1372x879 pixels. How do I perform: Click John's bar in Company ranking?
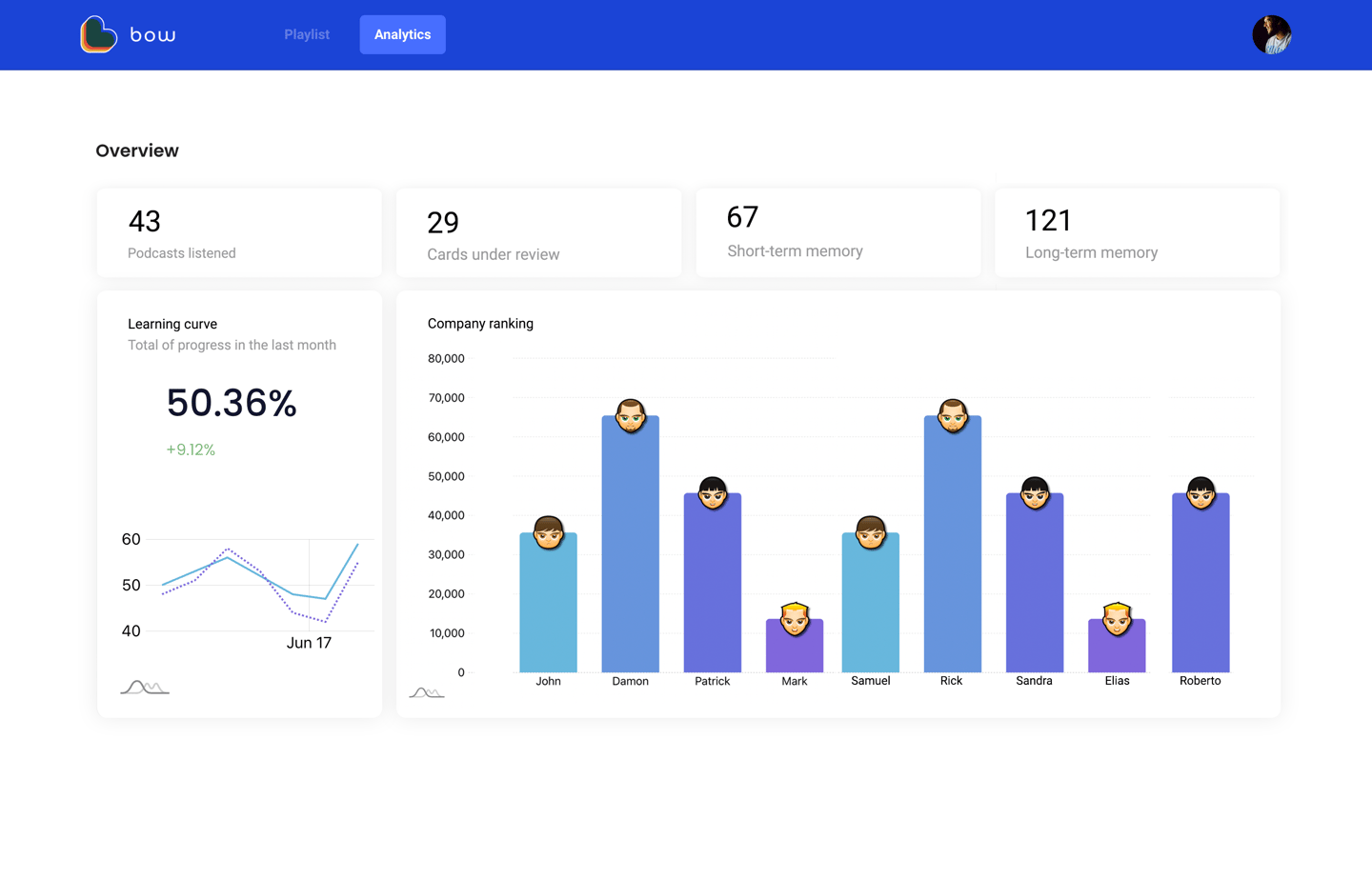[548, 603]
